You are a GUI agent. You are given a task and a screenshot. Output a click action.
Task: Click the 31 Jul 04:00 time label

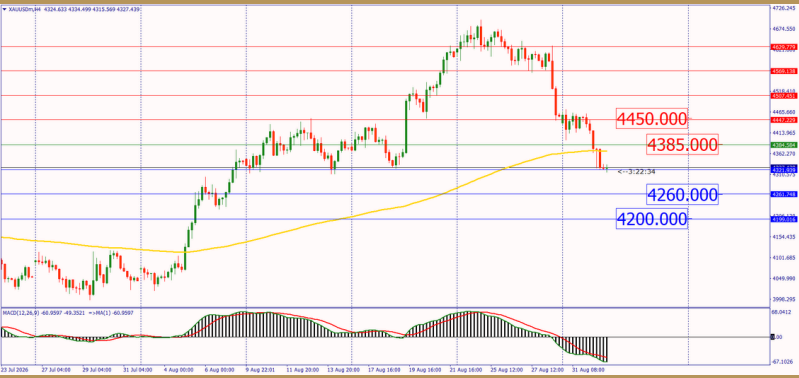click(x=137, y=369)
